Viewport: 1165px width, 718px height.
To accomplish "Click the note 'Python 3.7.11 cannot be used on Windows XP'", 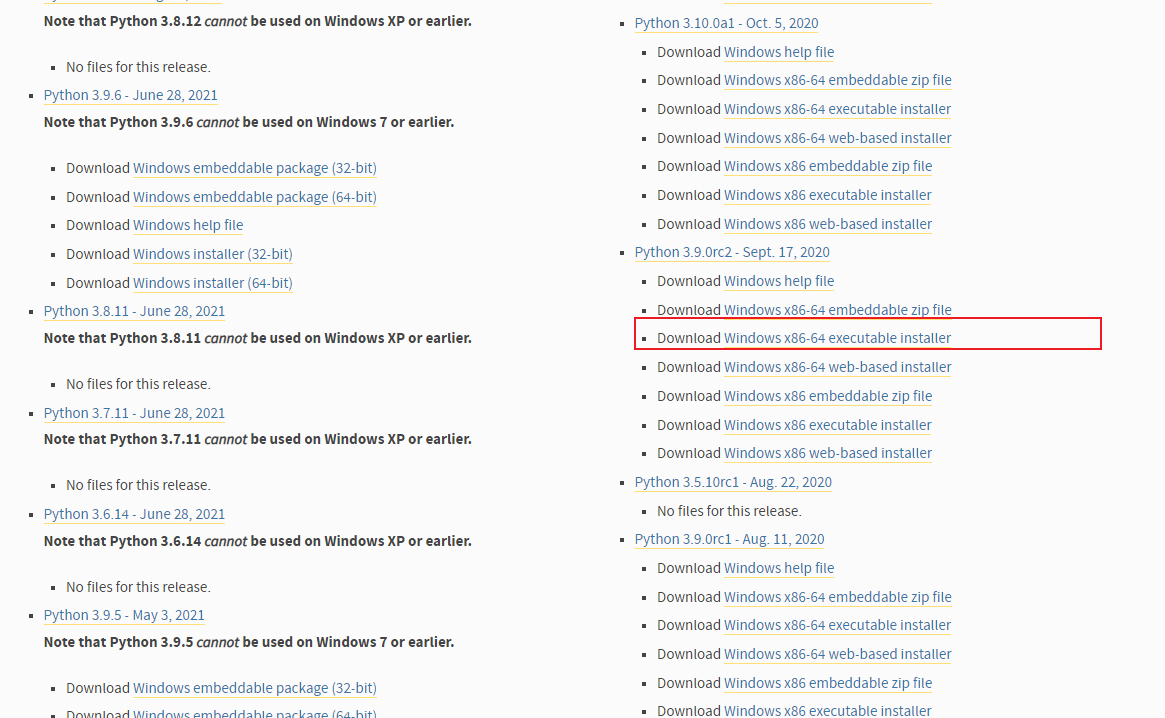I will point(258,439).
